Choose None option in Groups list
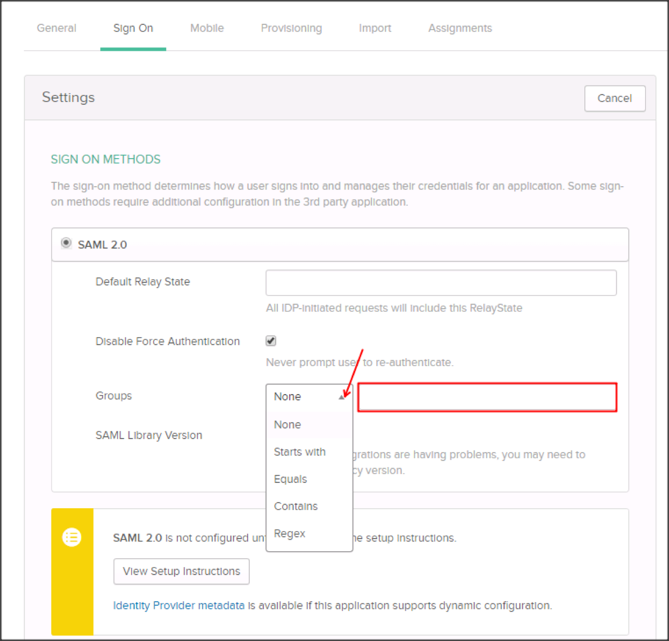 click(288, 425)
